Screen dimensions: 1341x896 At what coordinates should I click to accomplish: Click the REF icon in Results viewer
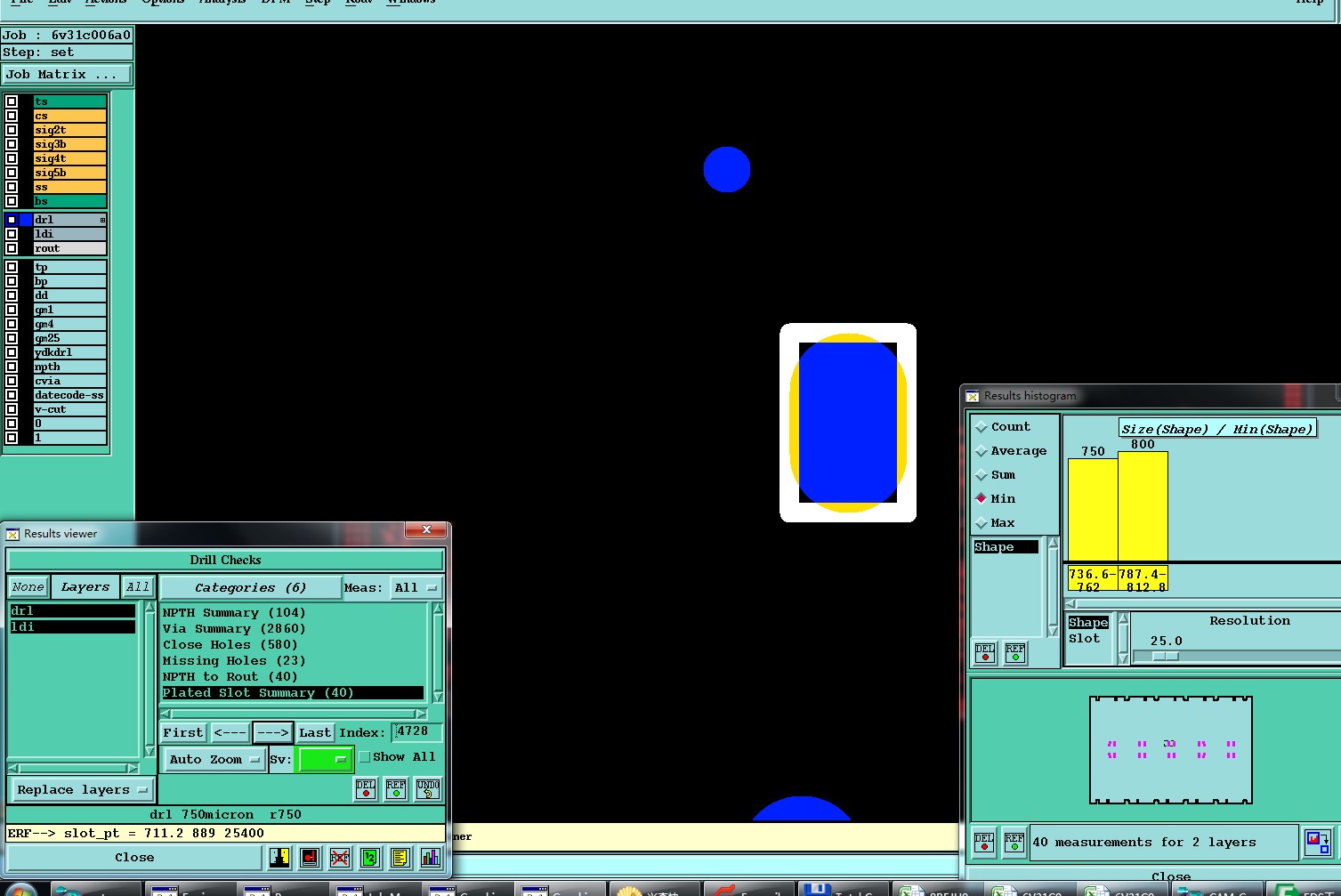coord(396,789)
